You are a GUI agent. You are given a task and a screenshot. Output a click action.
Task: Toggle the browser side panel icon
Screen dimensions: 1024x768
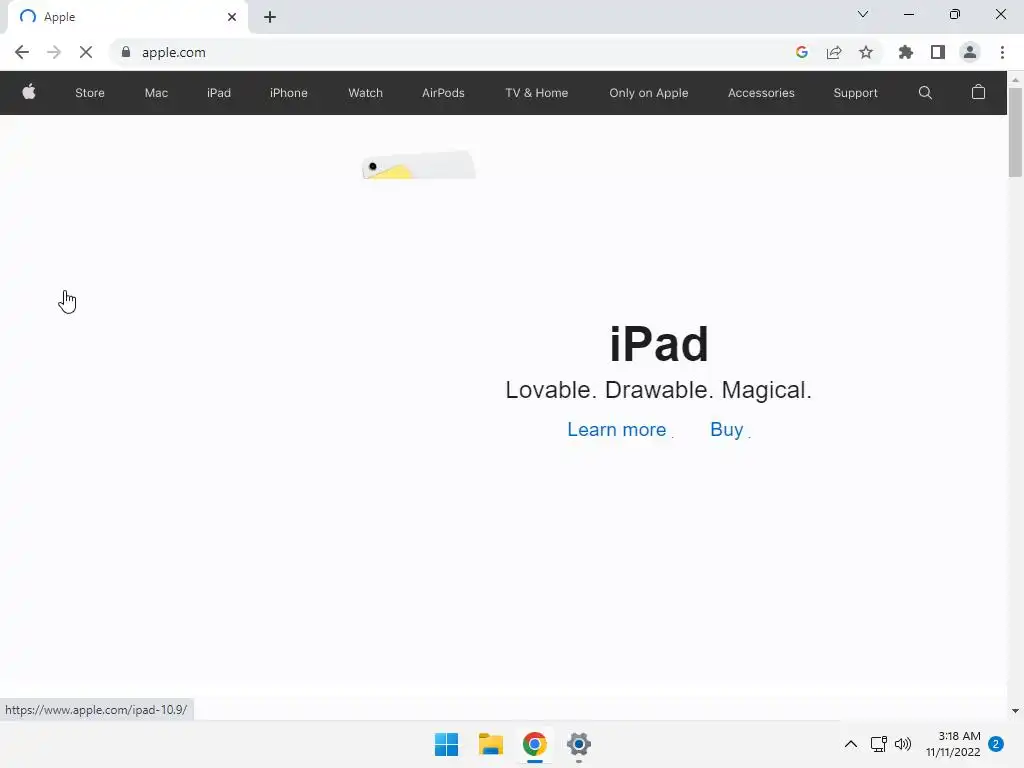point(938,52)
